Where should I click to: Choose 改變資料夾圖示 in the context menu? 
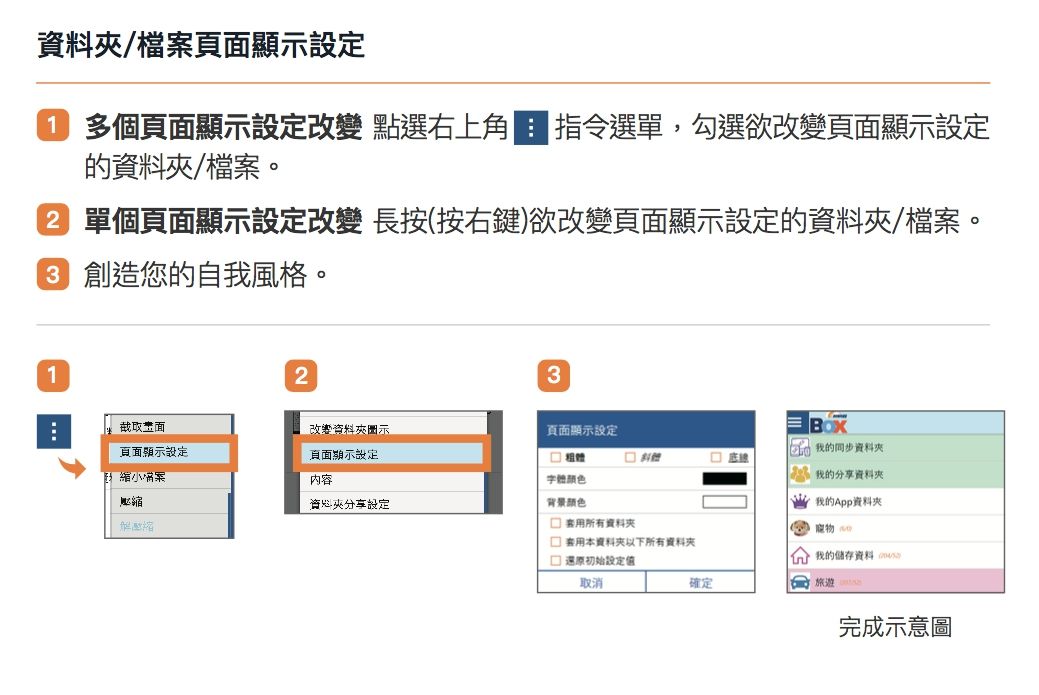click(349, 429)
